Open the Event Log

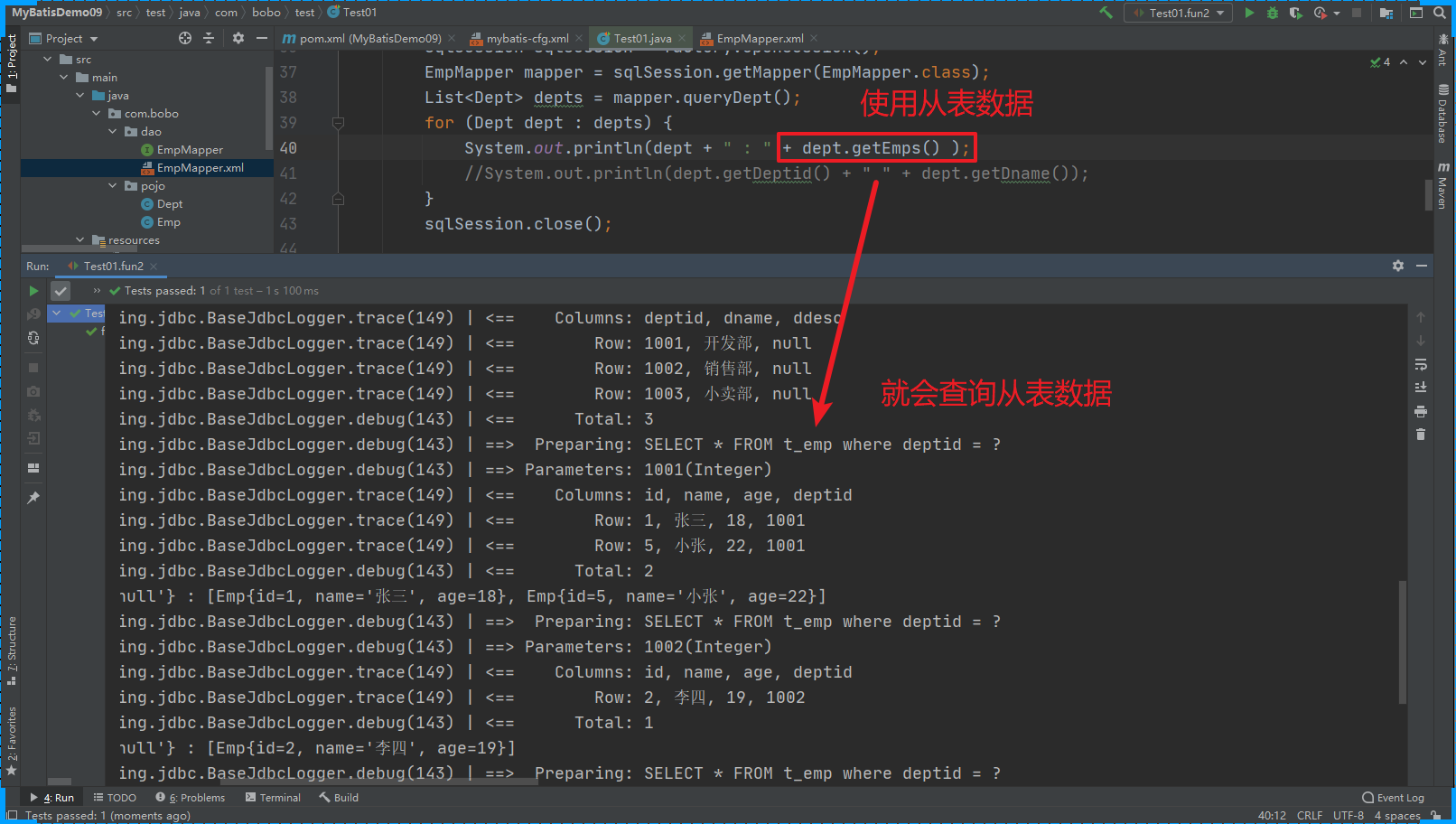click(x=1393, y=798)
